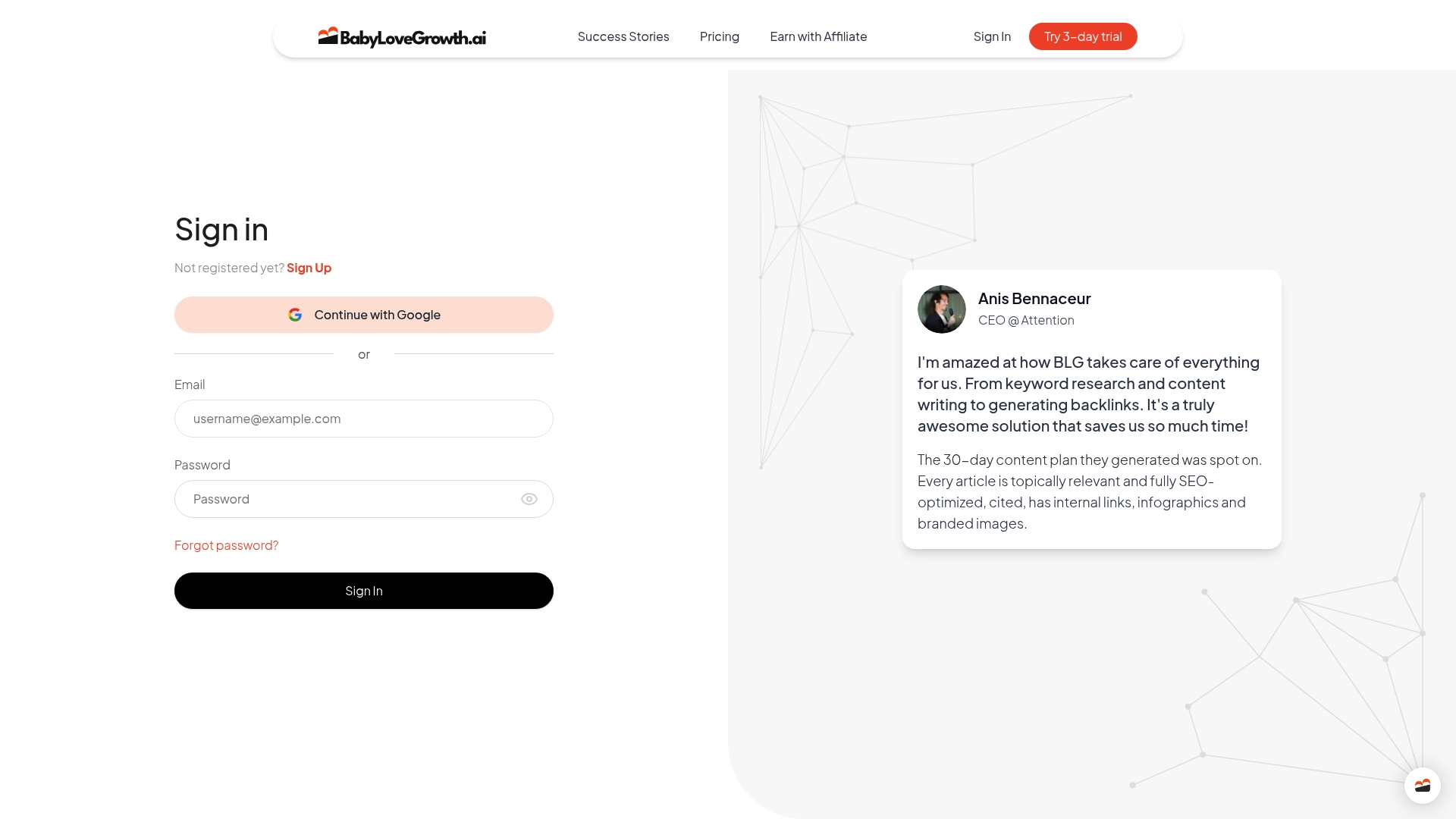
Task: Click the Sign In link in the header
Action: click(992, 36)
